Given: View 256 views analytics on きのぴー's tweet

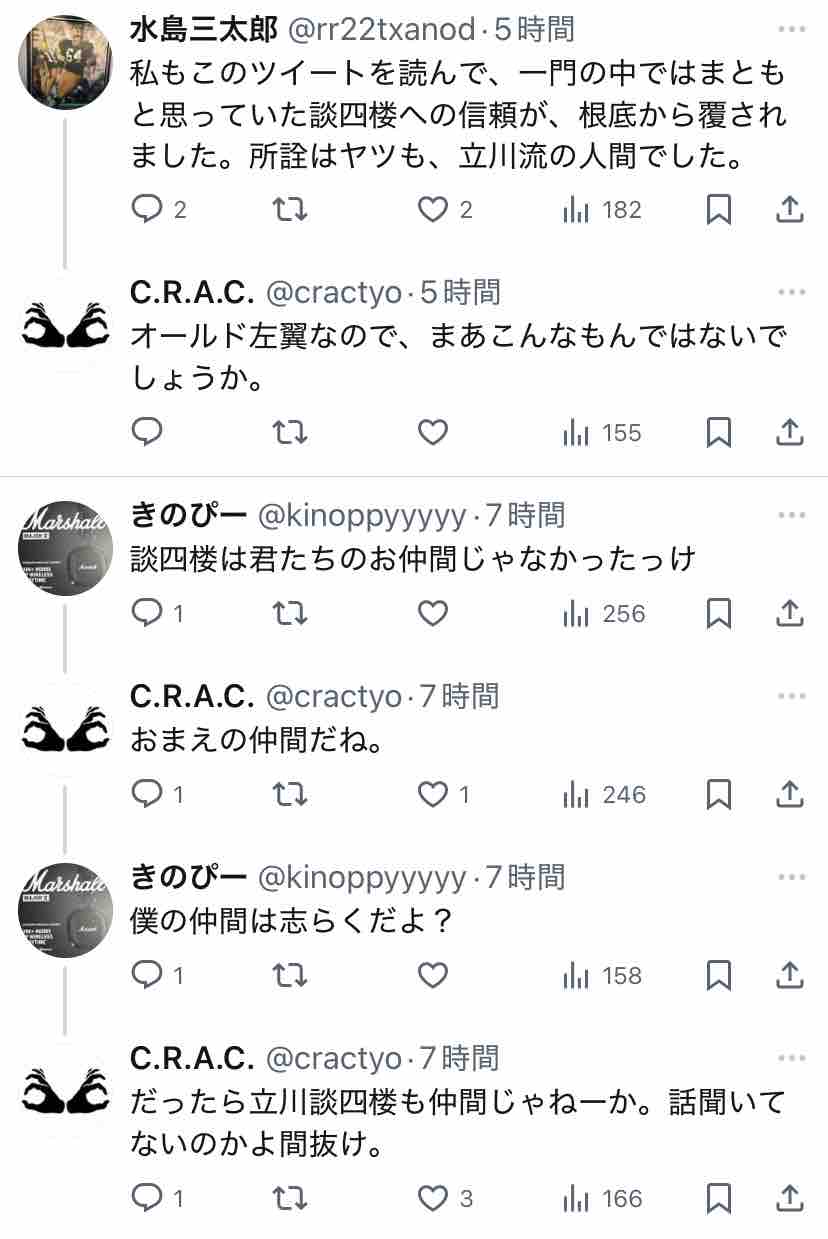Looking at the screenshot, I should pos(602,613).
